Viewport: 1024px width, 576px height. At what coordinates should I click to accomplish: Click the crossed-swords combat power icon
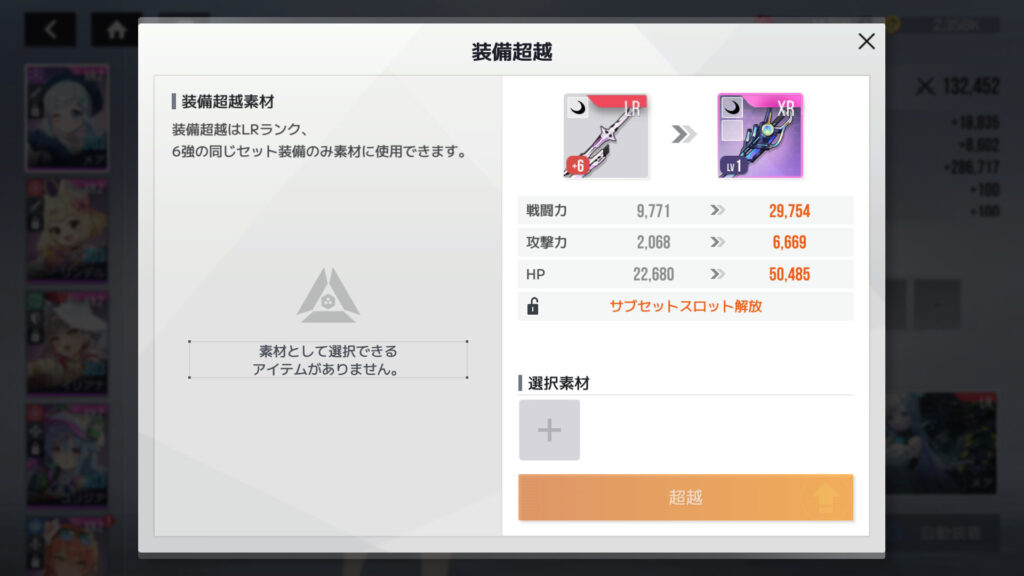click(x=925, y=86)
